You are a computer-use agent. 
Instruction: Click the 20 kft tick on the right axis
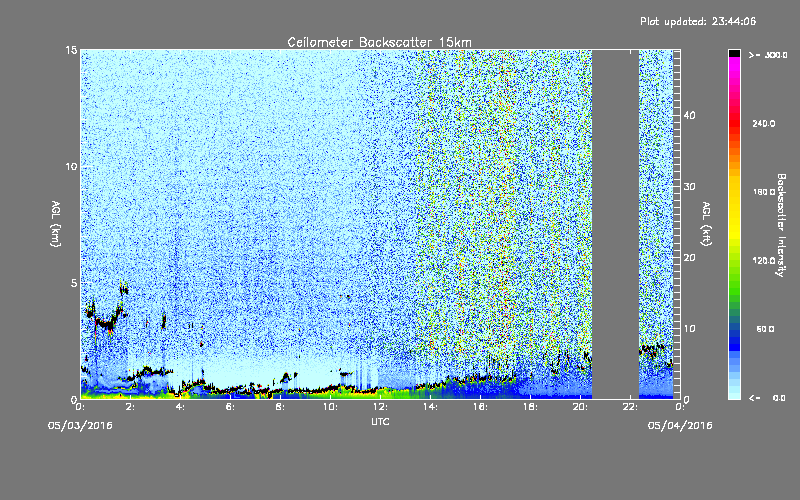tap(689, 258)
